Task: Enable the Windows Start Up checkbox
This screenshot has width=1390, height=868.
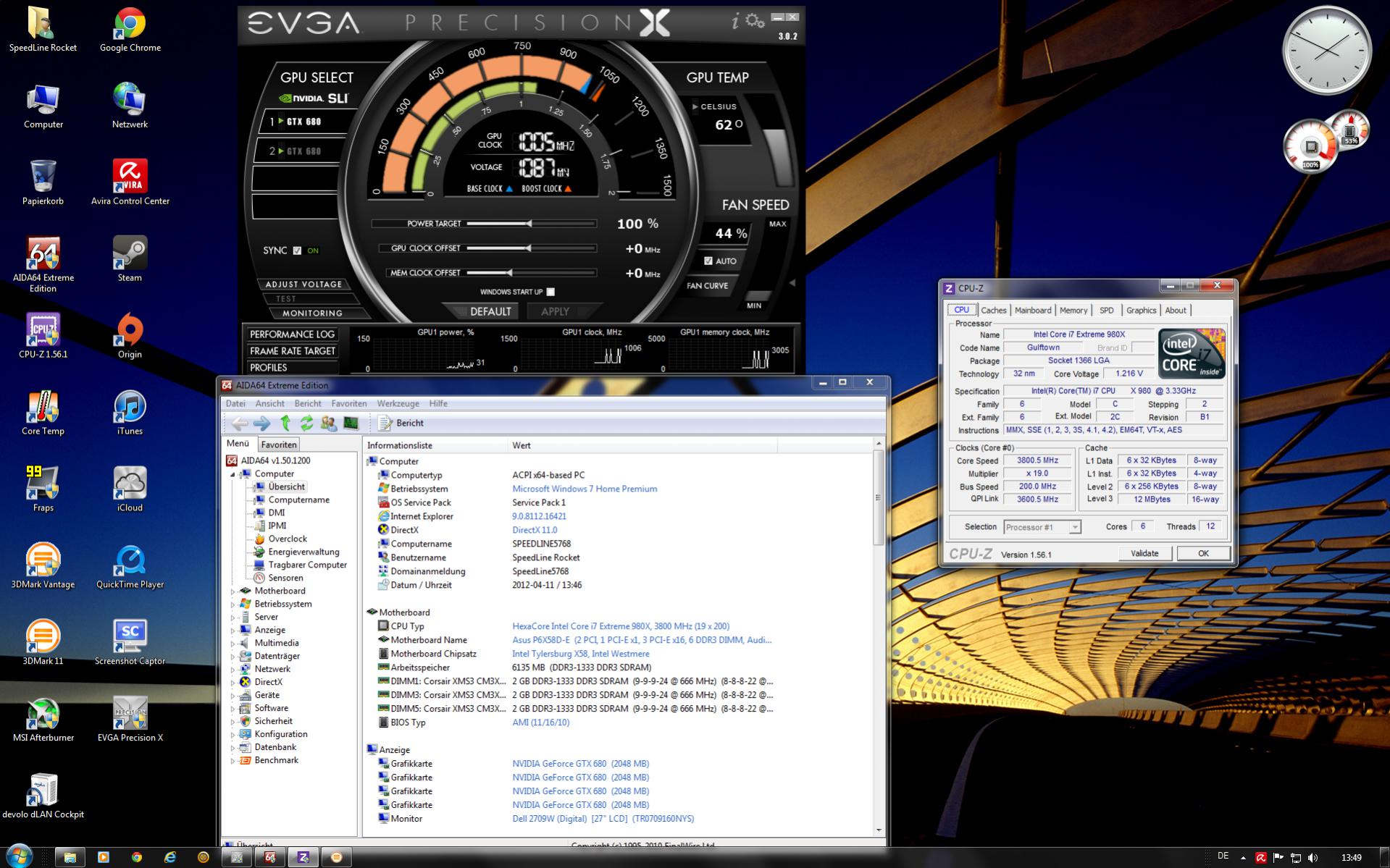Action: (550, 292)
